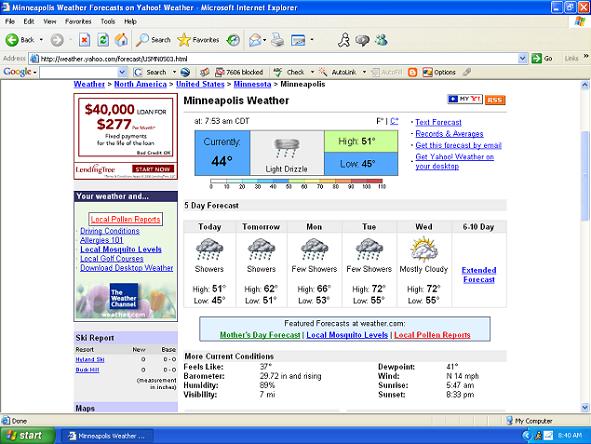Click the Print icon
Image resolution: width=591 pixels, height=444 pixels.
coord(278,40)
